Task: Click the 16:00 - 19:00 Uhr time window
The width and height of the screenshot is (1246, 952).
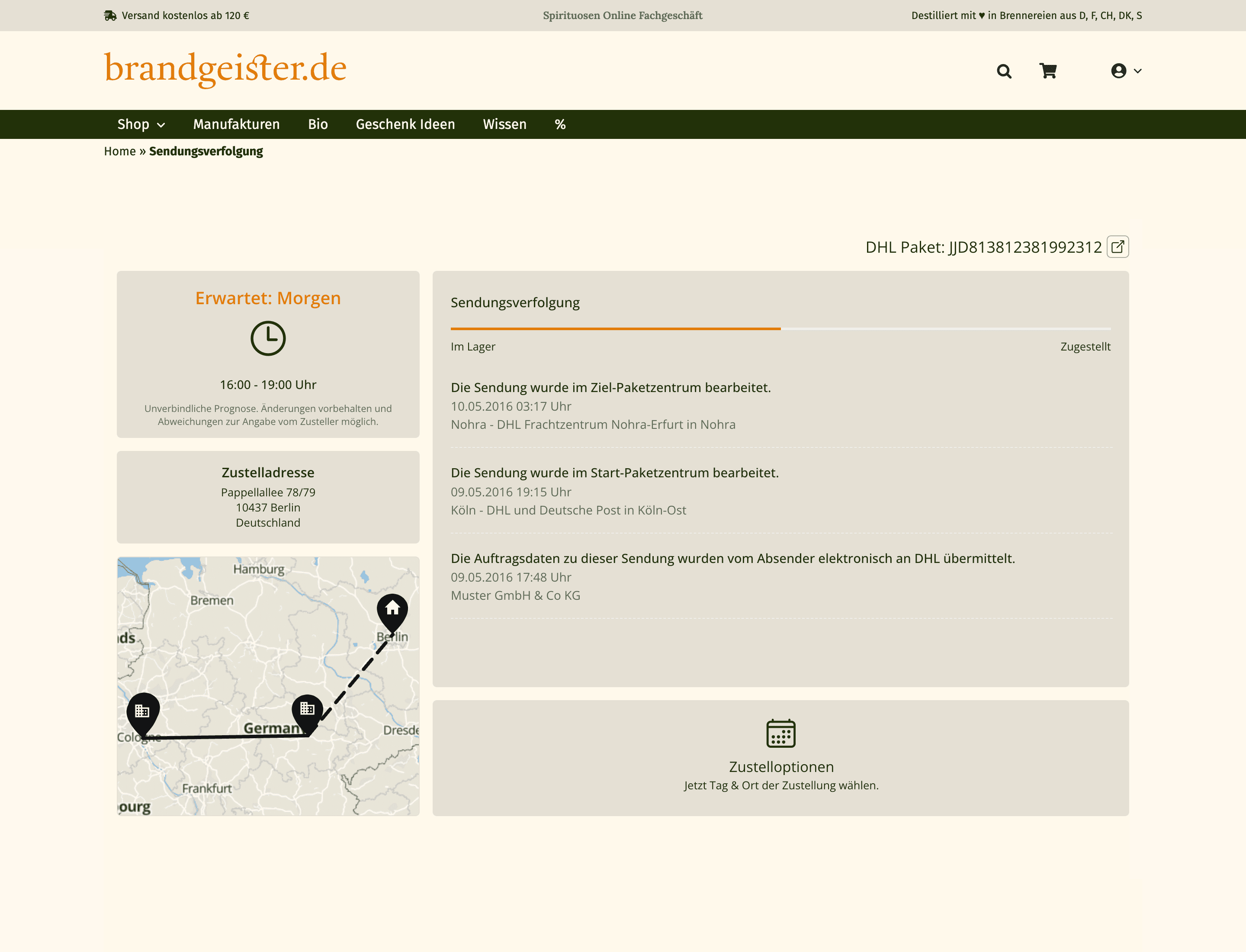Action: [268, 385]
